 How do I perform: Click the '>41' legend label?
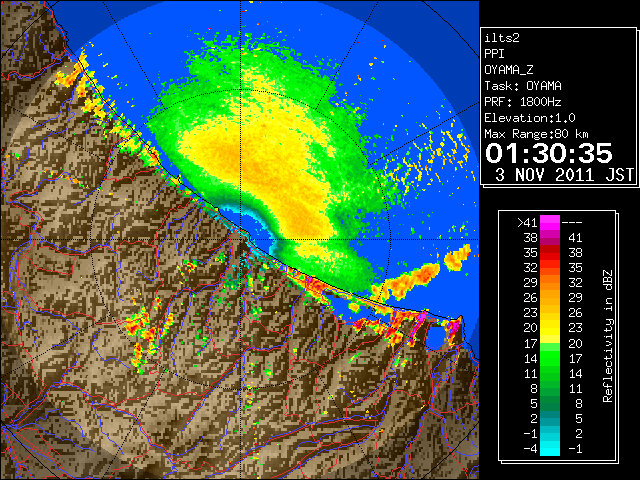tap(527, 223)
